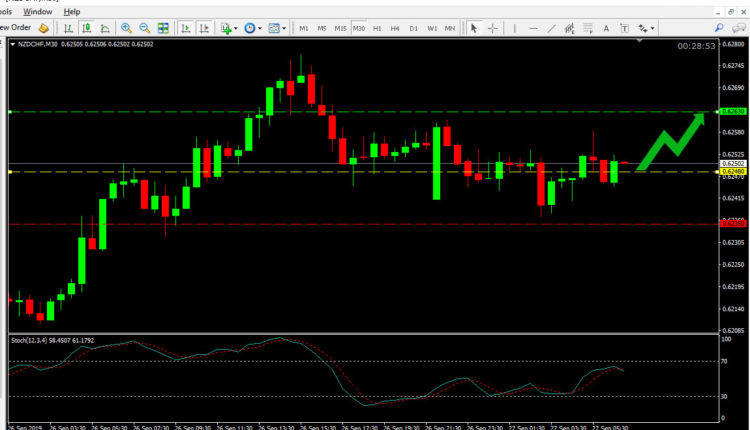This screenshot has height=430, width=750.
Task: Open the indicators list with green plus icon
Action: point(226,28)
